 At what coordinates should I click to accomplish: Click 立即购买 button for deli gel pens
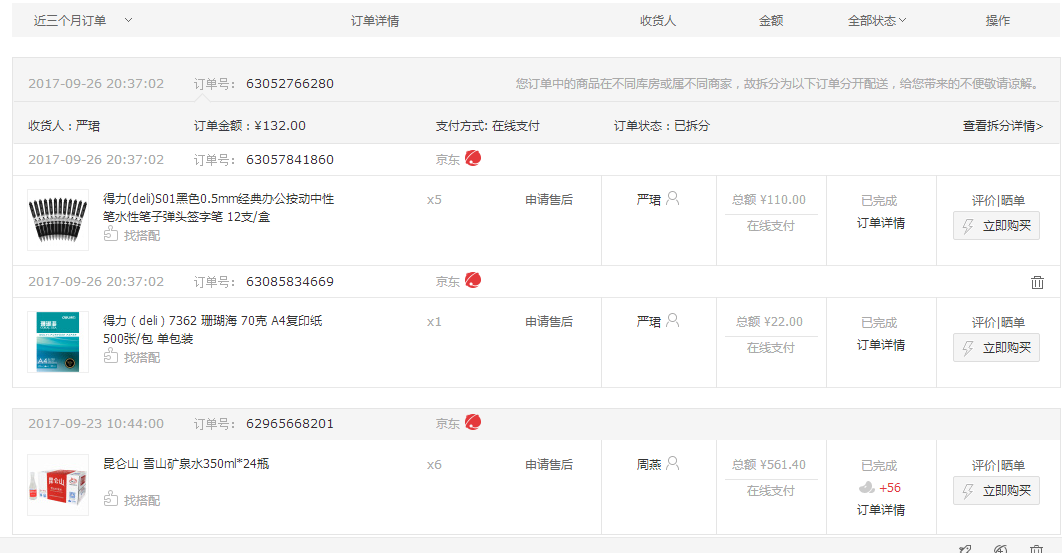pos(996,226)
